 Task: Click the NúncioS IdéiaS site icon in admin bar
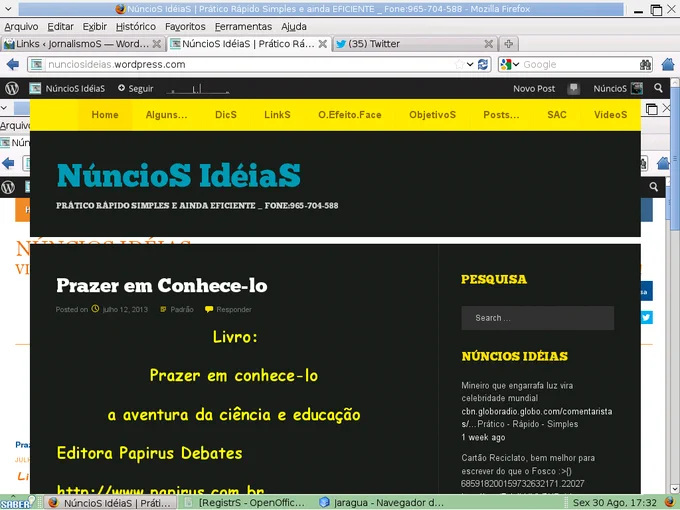coord(35,88)
